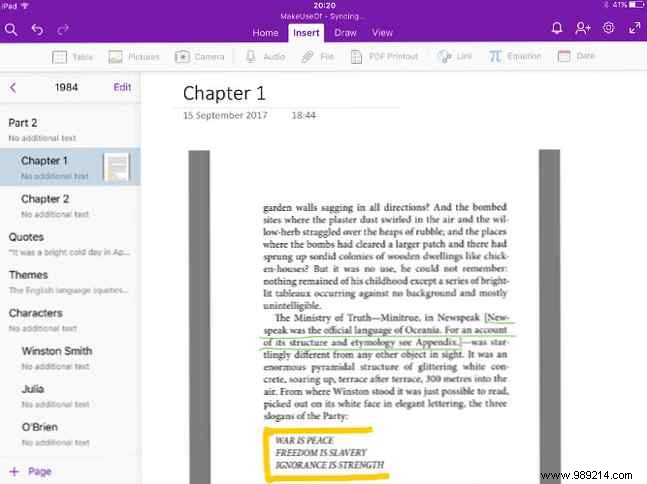Screen dimensions: 647x484
Task: Insert a Table
Action: tap(72, 57)
